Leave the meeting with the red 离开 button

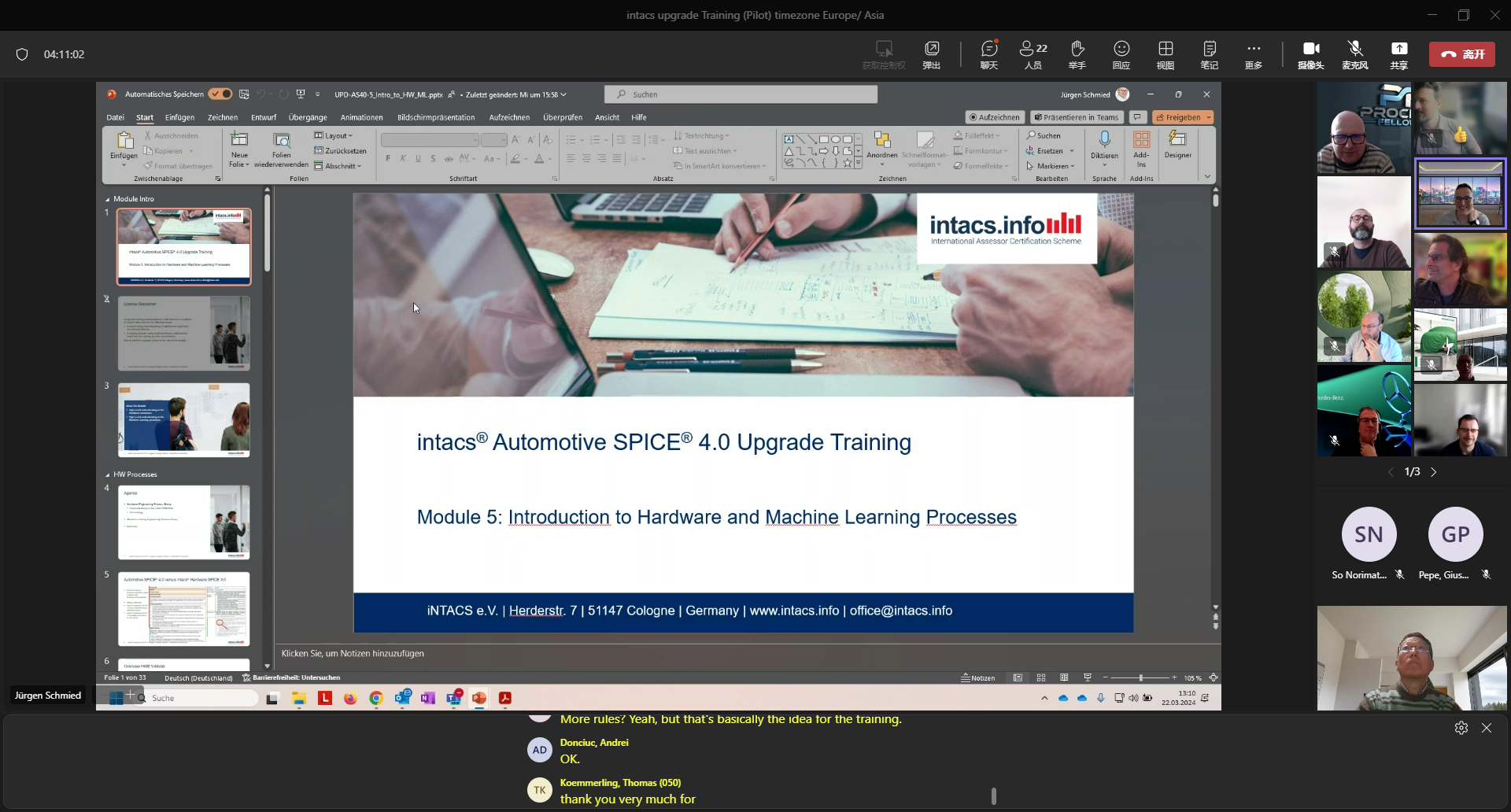coord(1462,54)
